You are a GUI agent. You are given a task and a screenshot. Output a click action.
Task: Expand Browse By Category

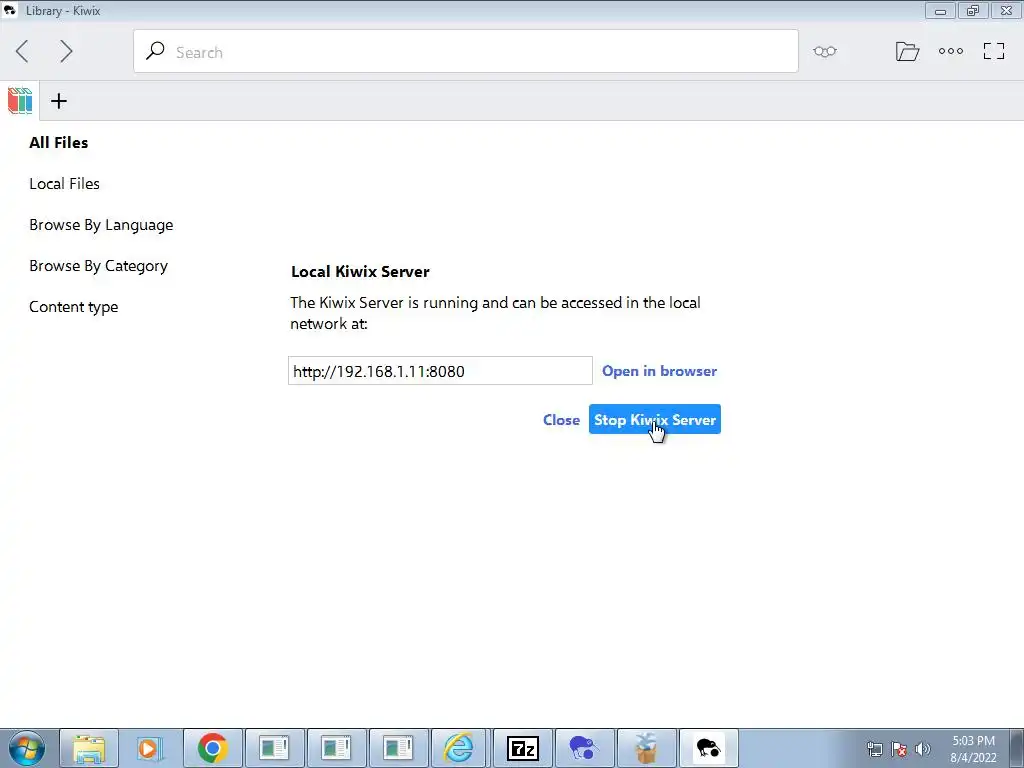tap(99, 266)
